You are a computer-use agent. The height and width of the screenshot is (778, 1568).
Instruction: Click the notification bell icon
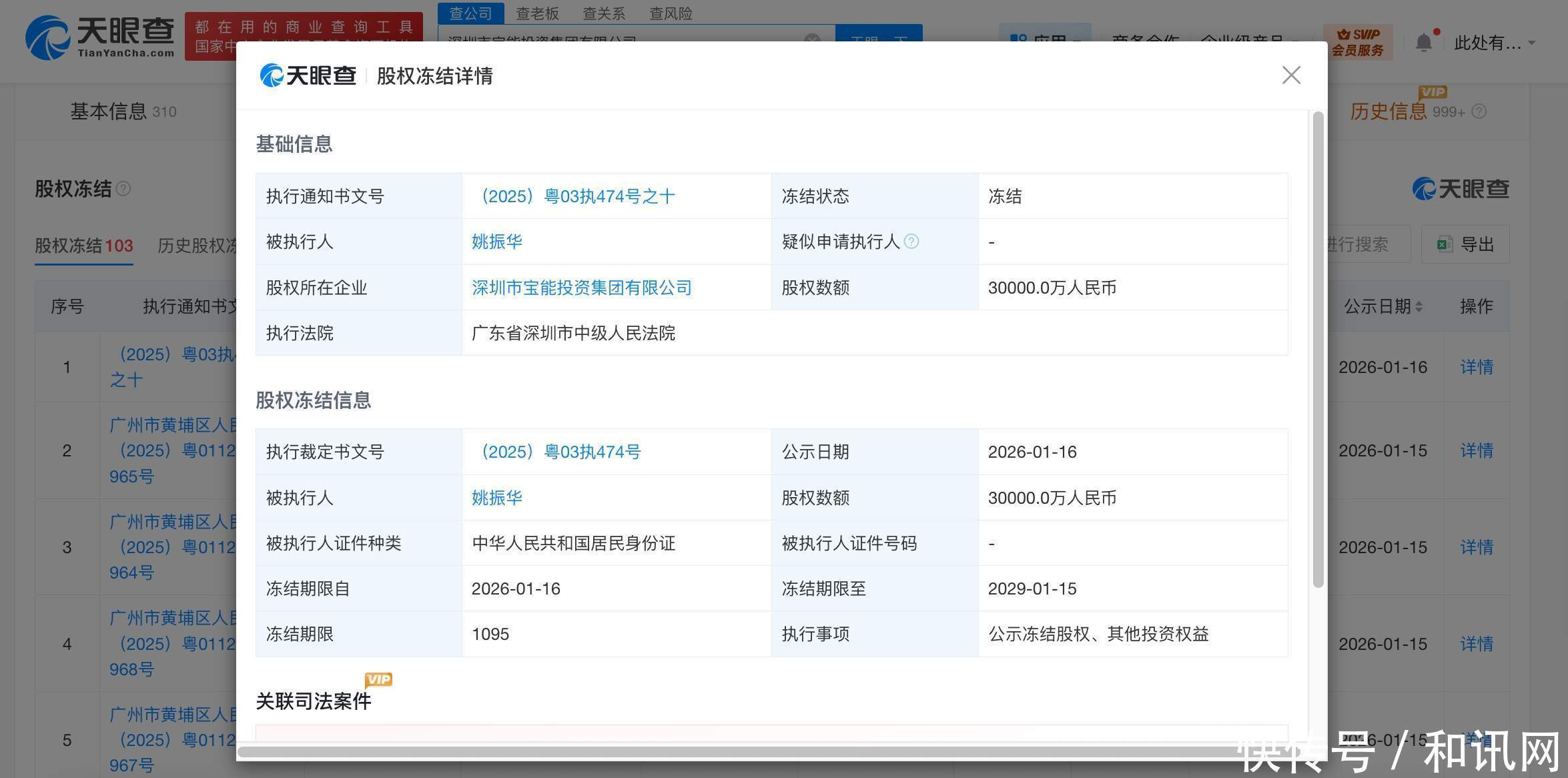click(x=1423, y=43)
